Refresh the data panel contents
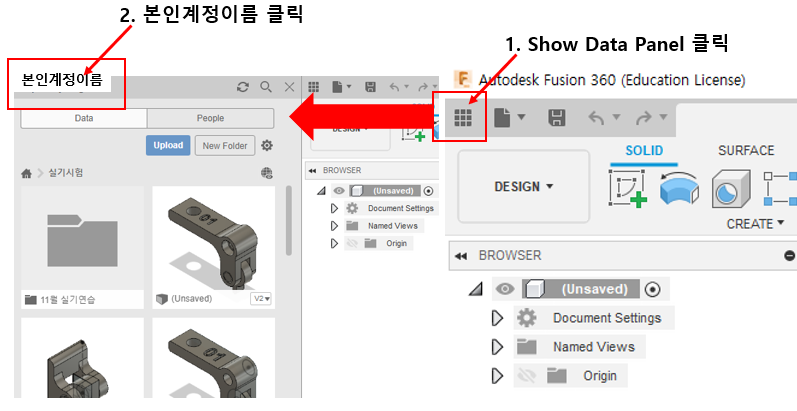The height and width of the screenshot is (411, 797). click(x=243, y=87)
